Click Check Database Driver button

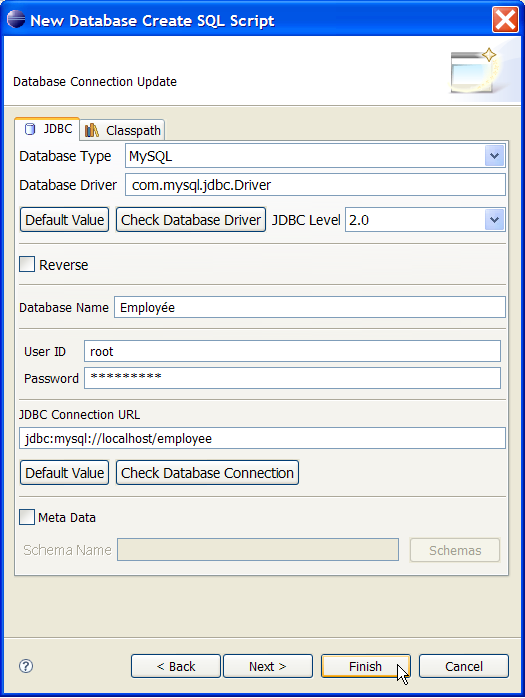191,220
